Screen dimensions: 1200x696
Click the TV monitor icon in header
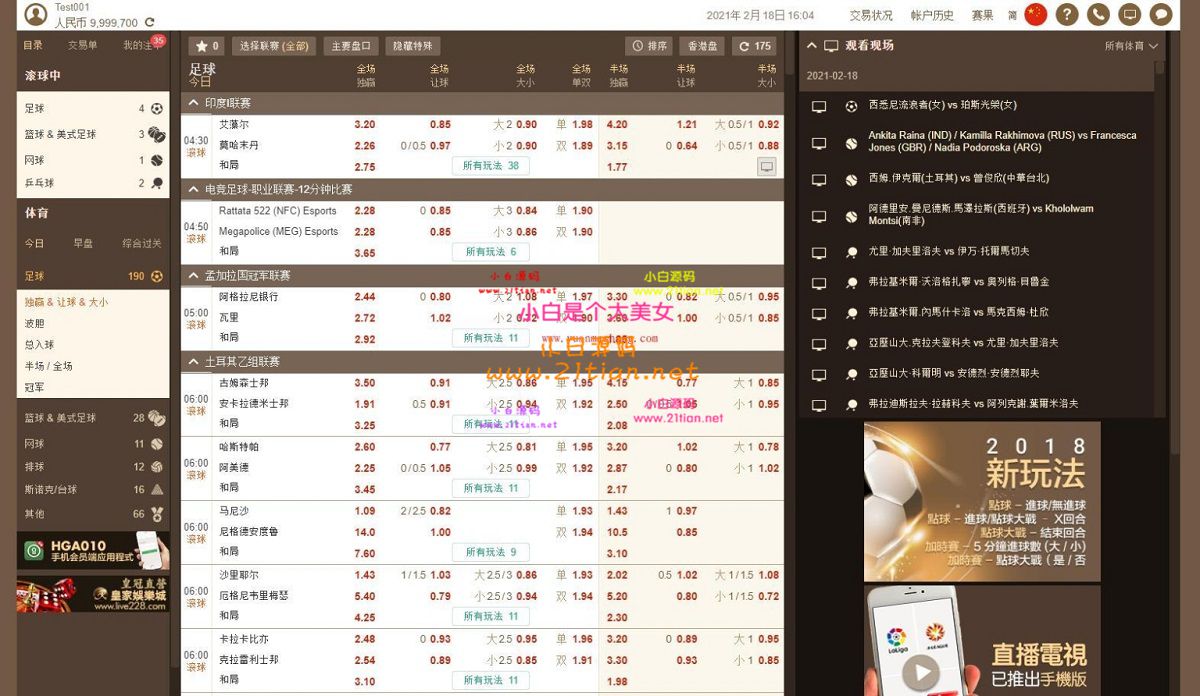point(1129,14)
